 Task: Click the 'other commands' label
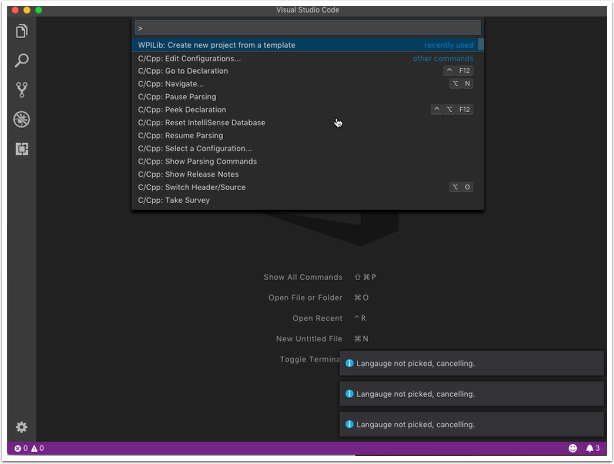pos(442,59)
